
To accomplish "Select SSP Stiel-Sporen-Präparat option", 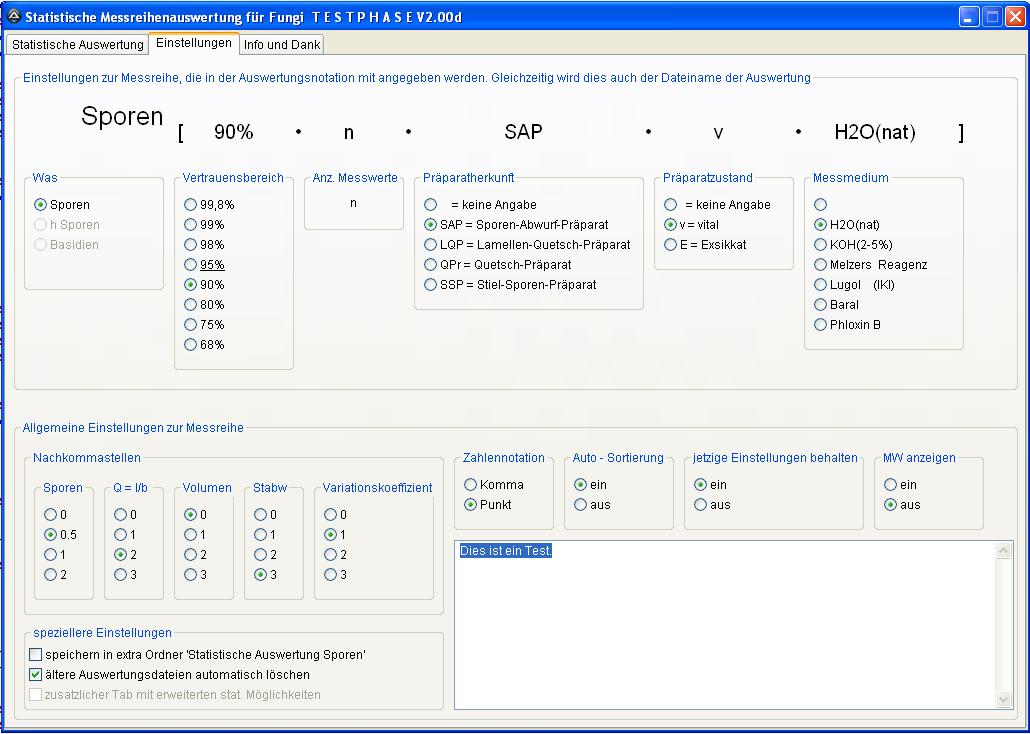I will [431, 285].
